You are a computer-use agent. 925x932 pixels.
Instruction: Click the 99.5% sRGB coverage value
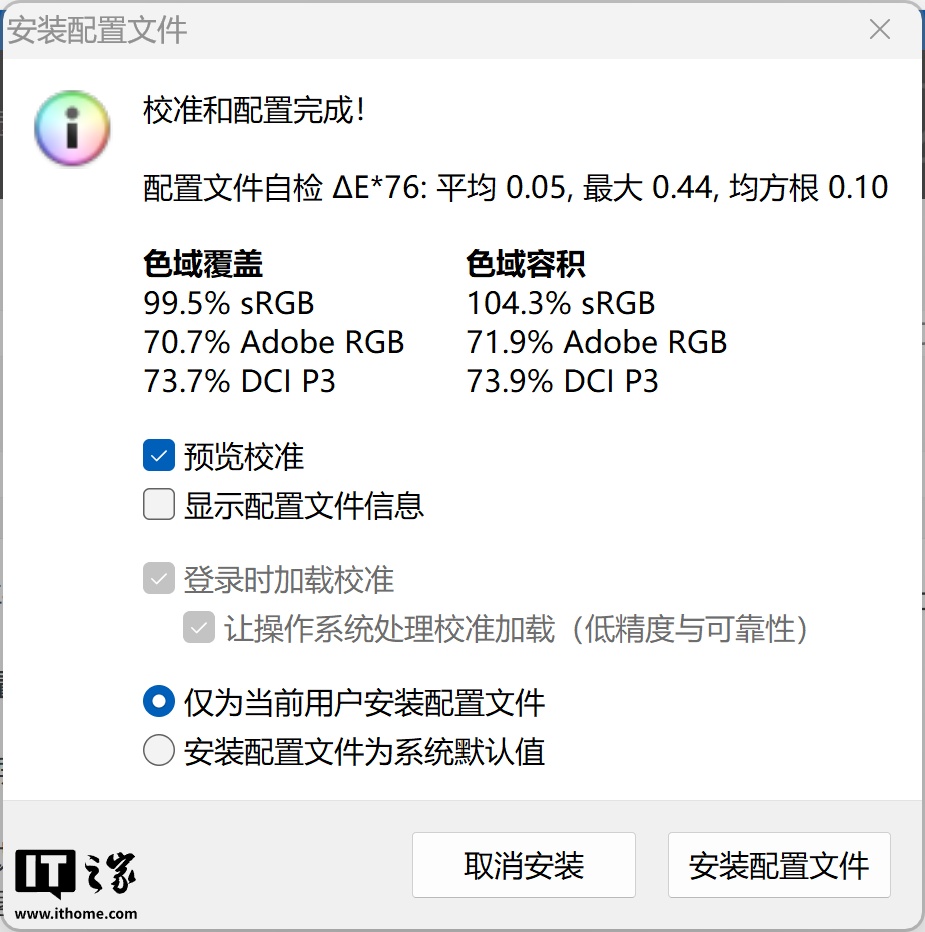(229, 303)
